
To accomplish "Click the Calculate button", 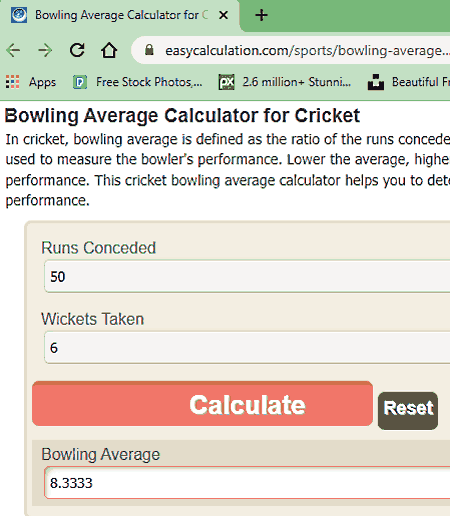I will (202, 404).
